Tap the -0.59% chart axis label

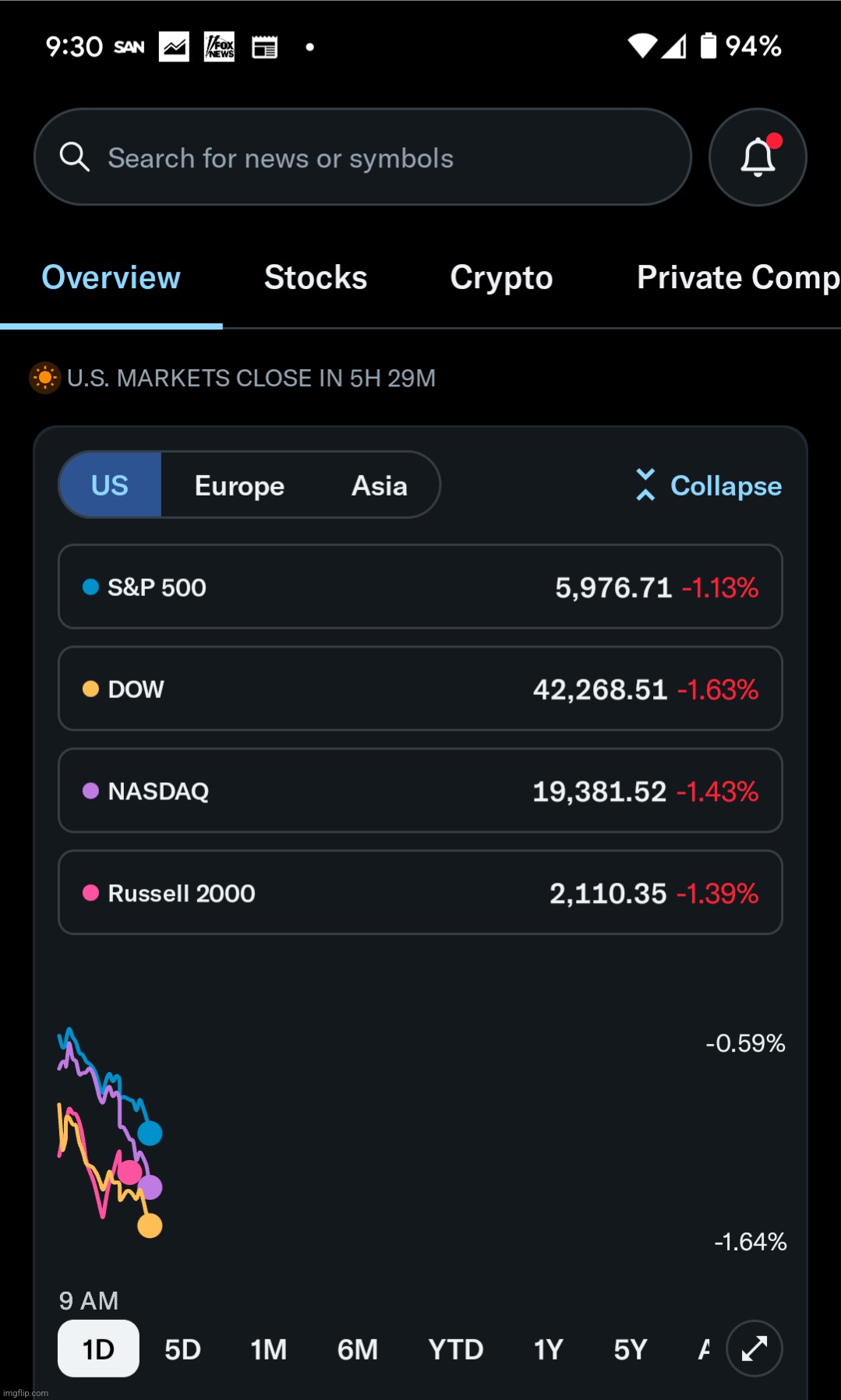[745, 1043]
